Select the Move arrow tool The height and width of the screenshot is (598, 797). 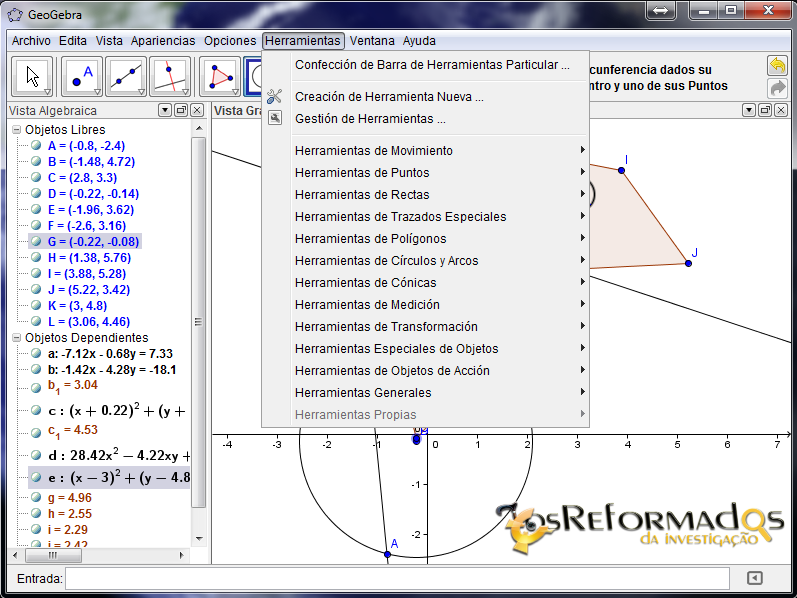[32, 76]
